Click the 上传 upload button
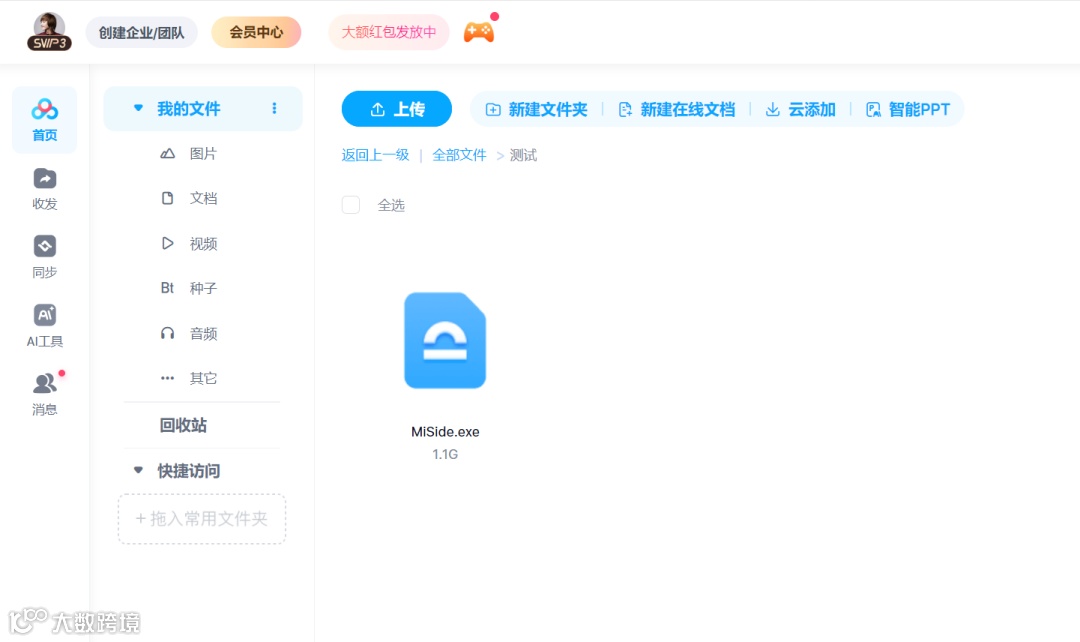The image size is (1080, 642). (397, 109)
